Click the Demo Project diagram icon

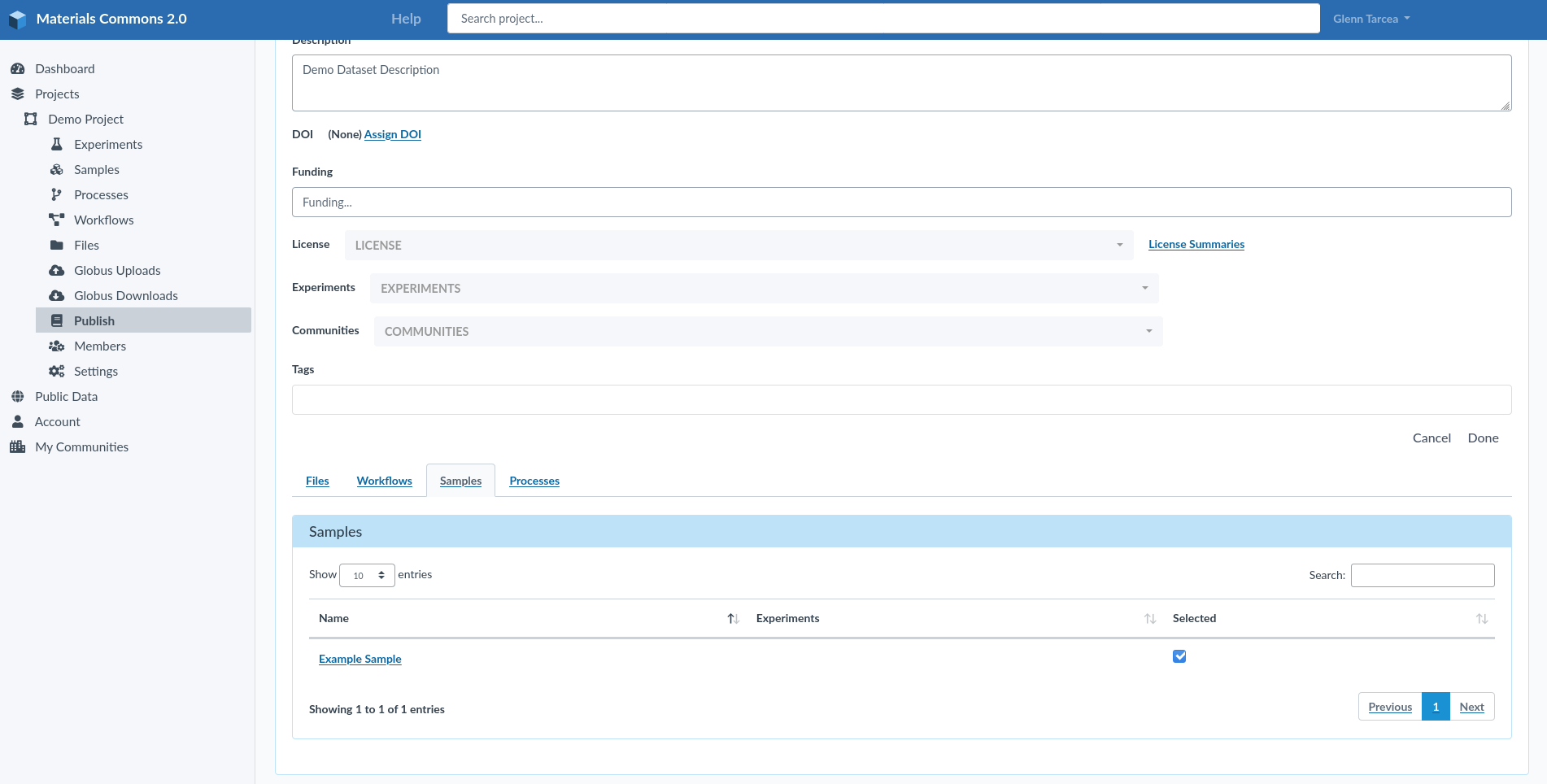click(x=31, y=120)
